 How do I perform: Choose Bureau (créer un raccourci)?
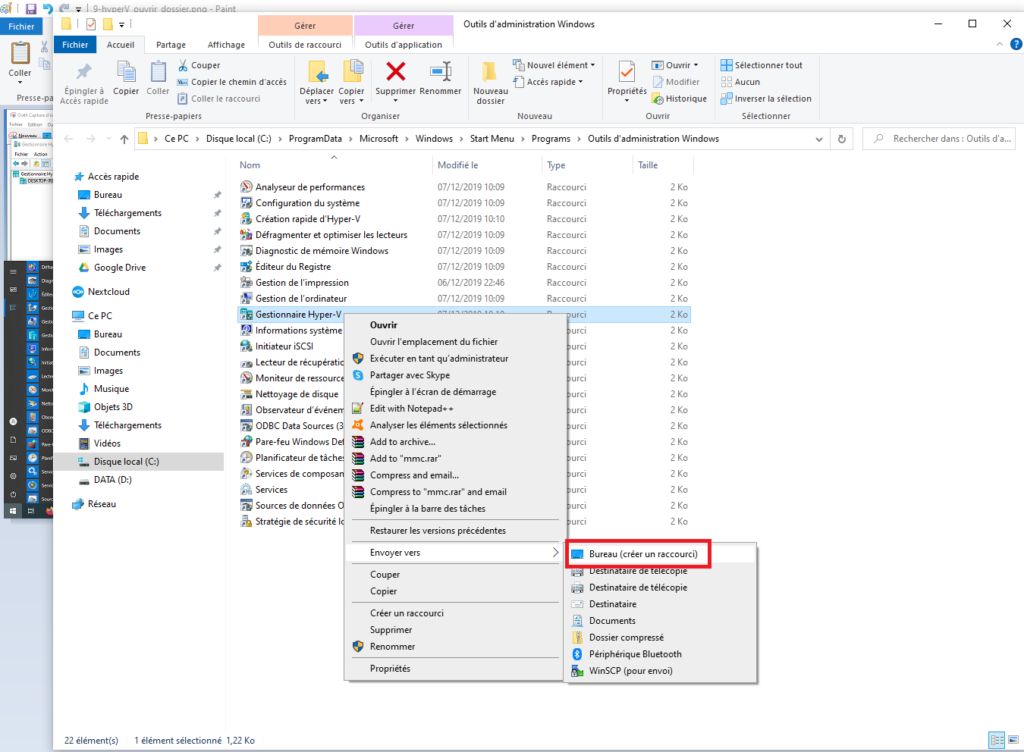click(x=643, y=554)
